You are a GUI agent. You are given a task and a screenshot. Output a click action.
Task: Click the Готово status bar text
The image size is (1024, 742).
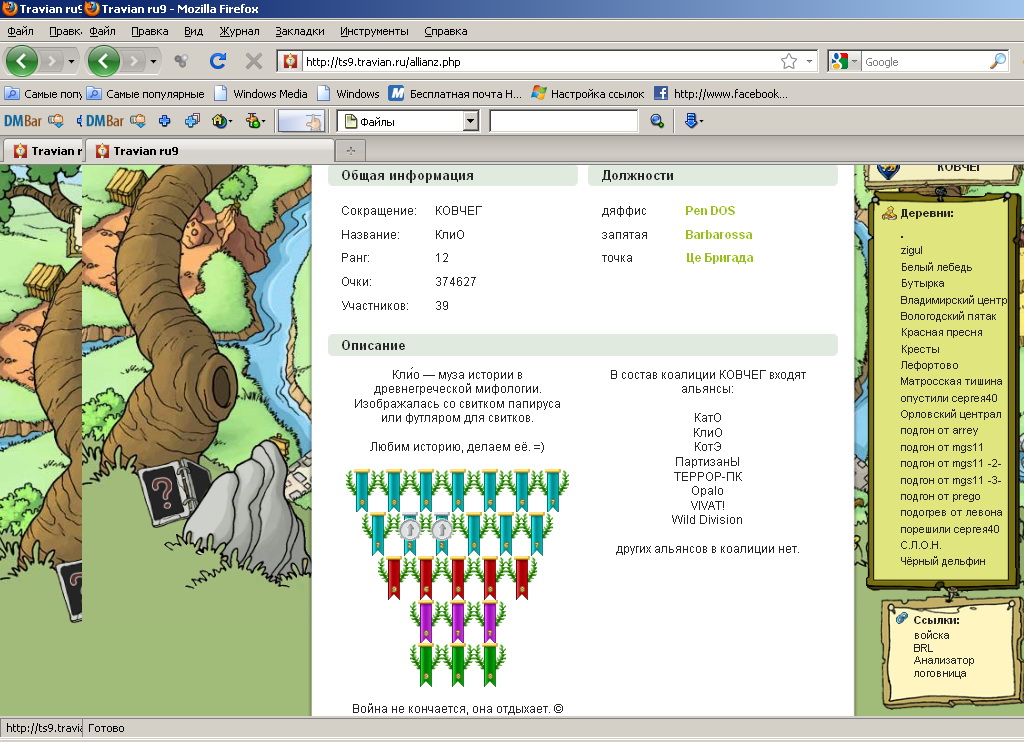(106, 728)
